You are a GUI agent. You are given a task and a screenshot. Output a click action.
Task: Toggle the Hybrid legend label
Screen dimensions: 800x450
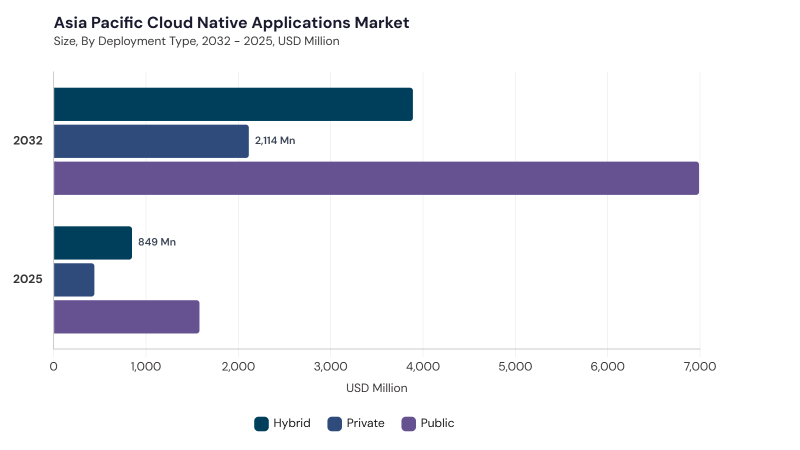pos(291,423)
